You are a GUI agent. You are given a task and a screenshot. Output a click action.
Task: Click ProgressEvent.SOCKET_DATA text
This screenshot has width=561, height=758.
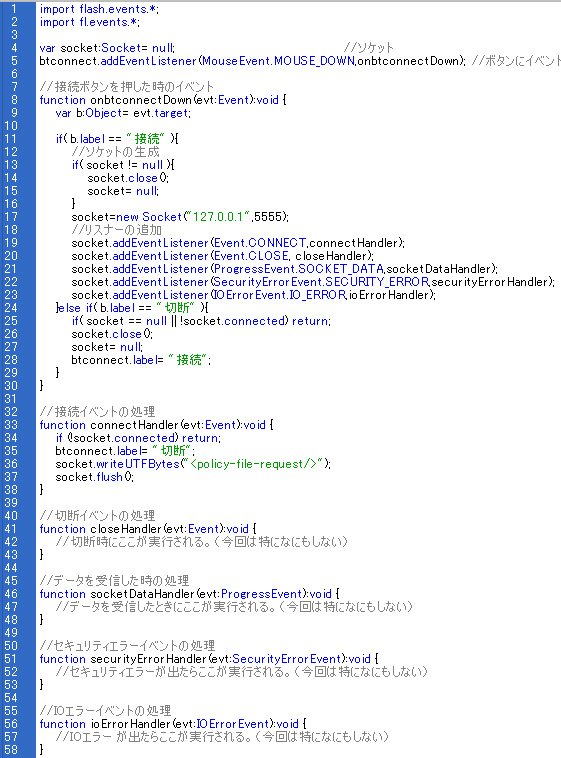point(299,269)
